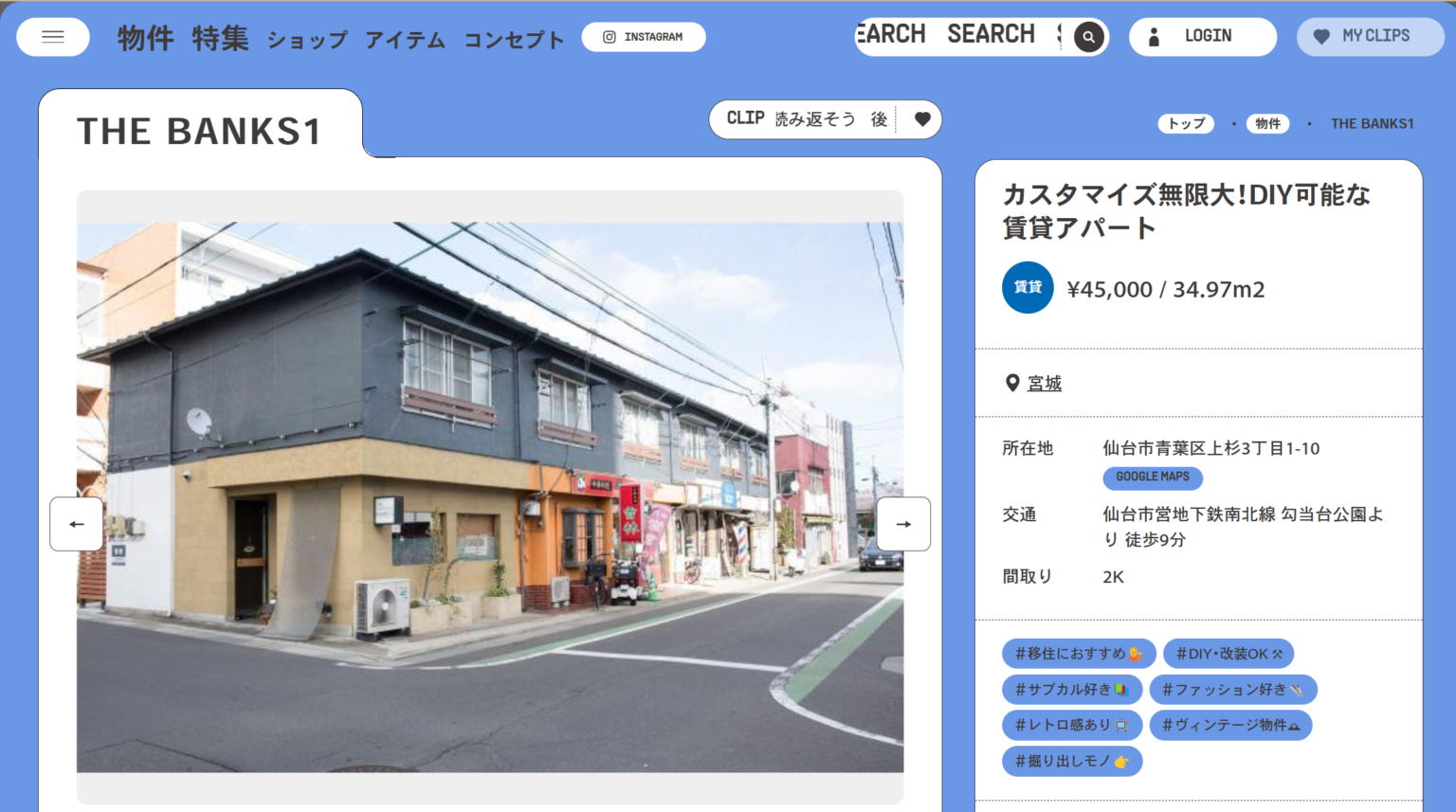Show the previous photo with left arrow
Screen dimensions: 1456x812
(x=77, y=524)
